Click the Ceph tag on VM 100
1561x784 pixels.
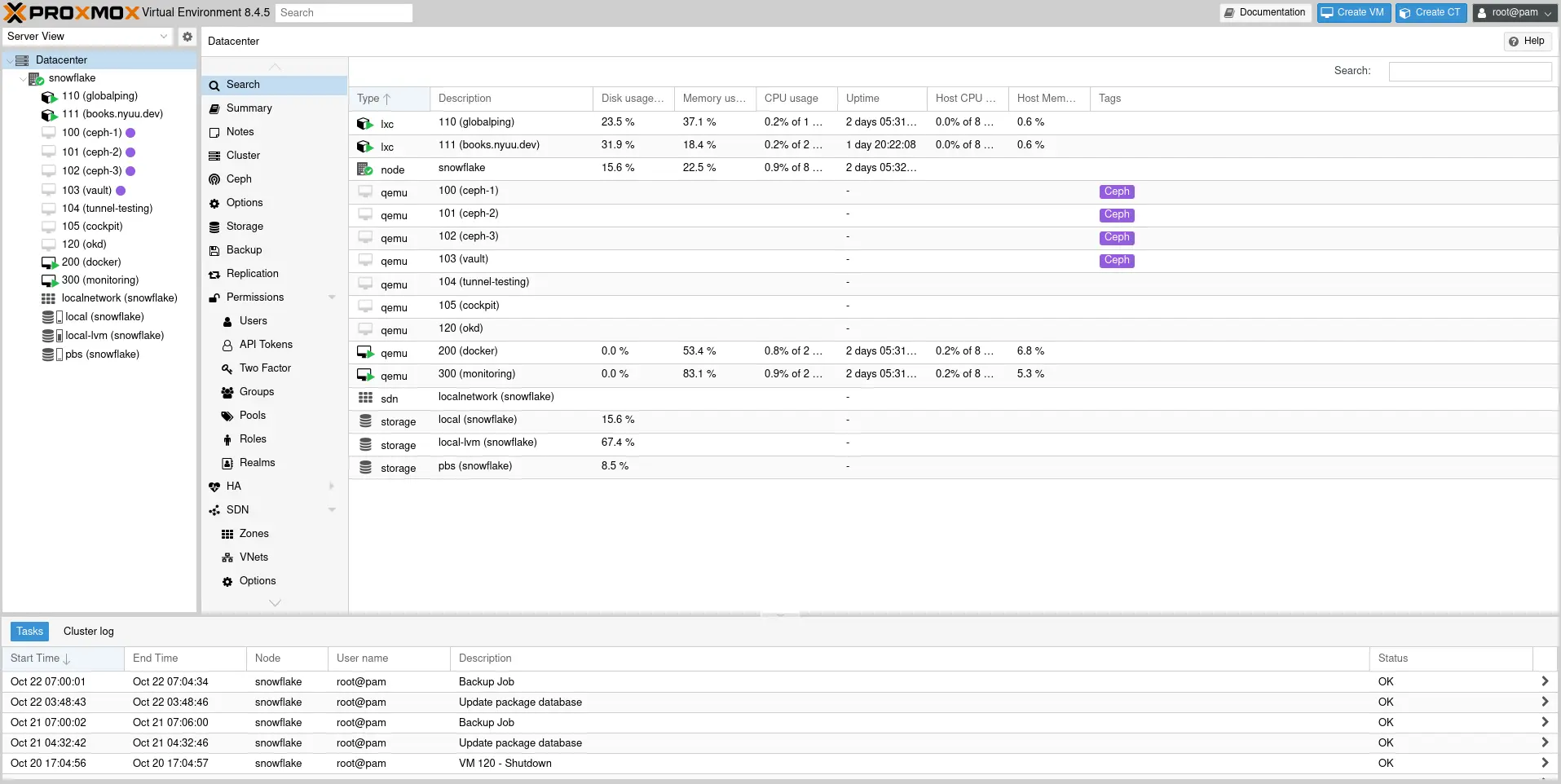tap(1117, 191)
